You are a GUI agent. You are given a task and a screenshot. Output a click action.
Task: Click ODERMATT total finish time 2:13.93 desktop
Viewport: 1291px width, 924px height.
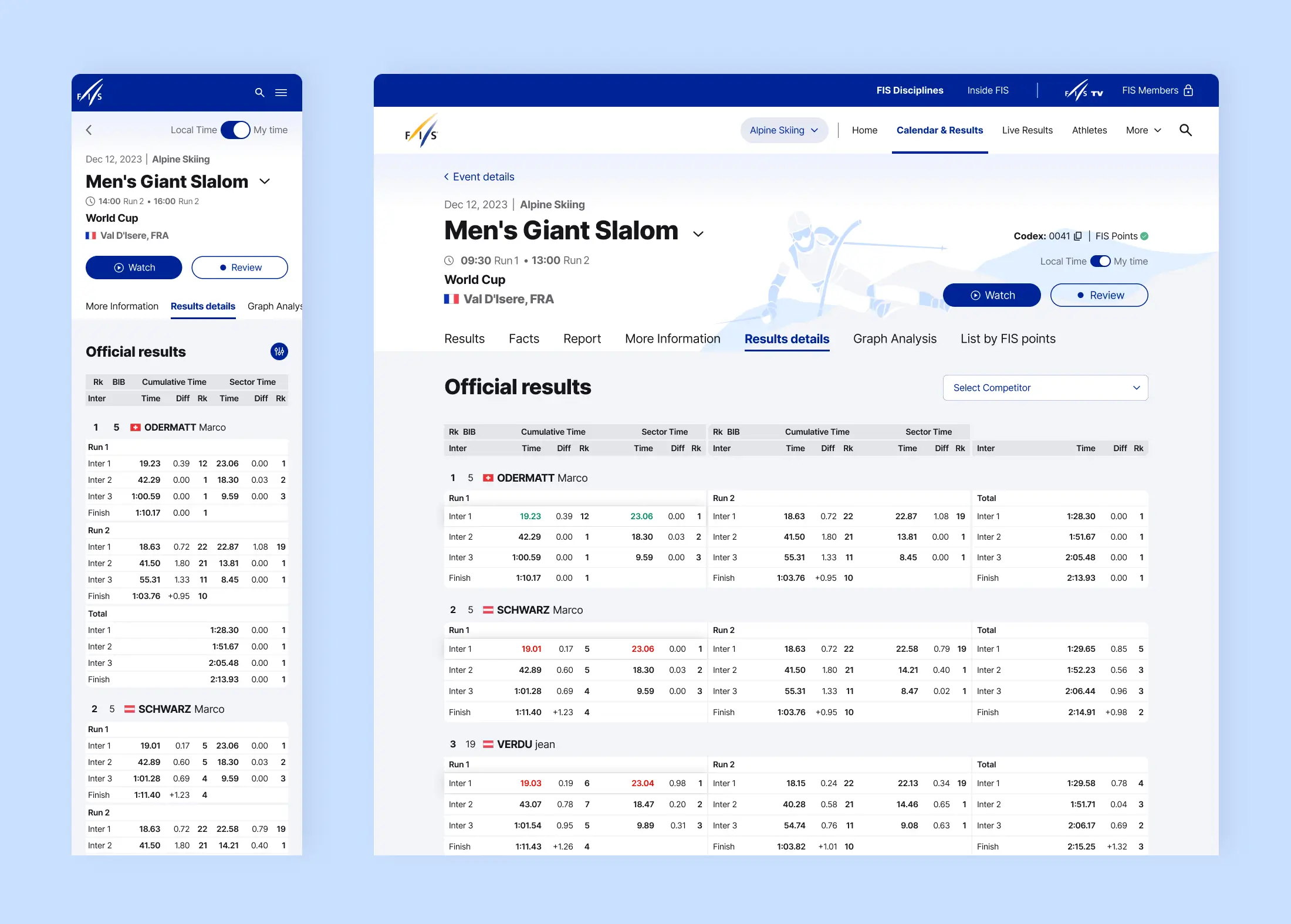pyautogui.click(x=1081, y=578)
